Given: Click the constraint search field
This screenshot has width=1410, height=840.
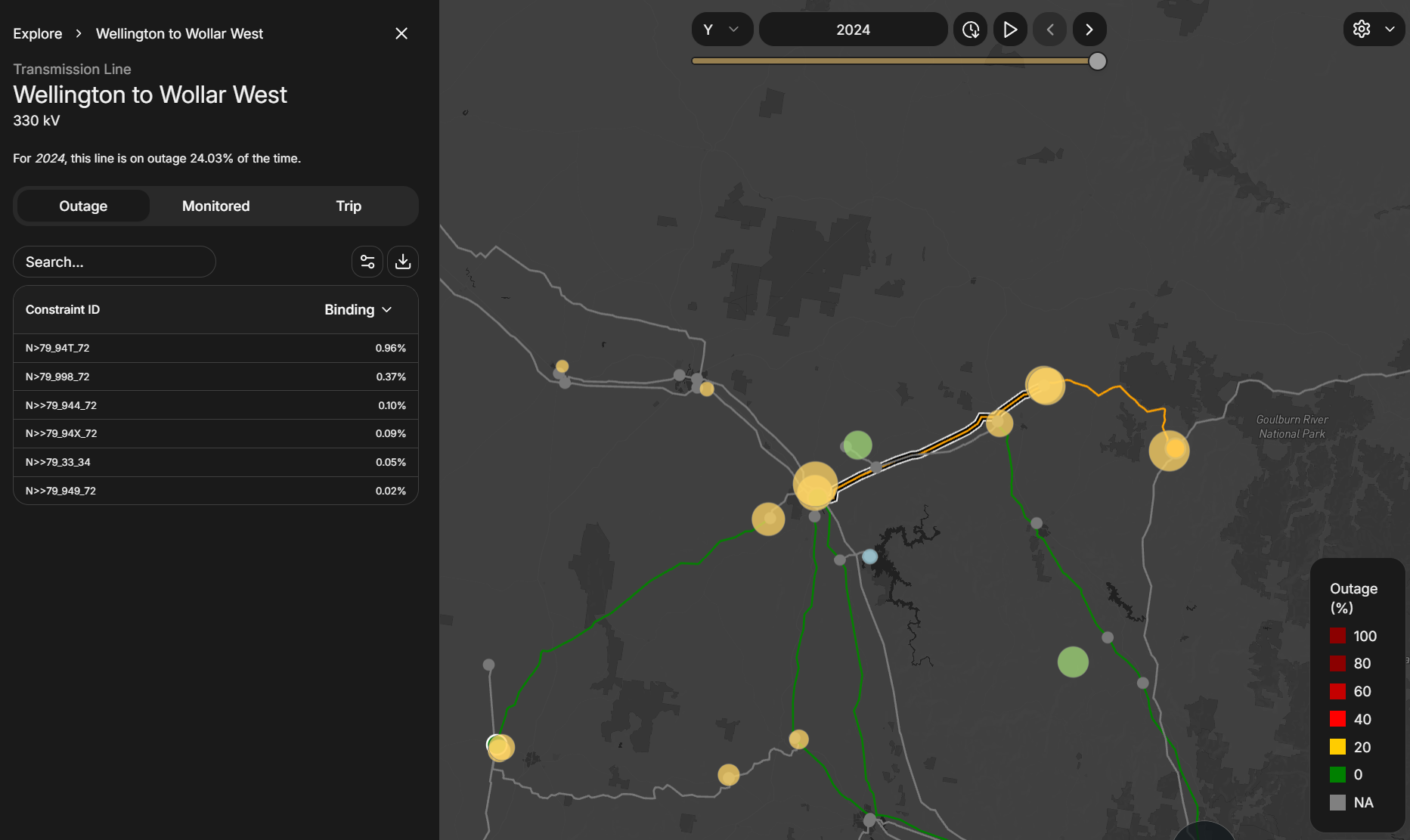Looking at the screenshot, I should pyautogui.click(x=114, y=262).
